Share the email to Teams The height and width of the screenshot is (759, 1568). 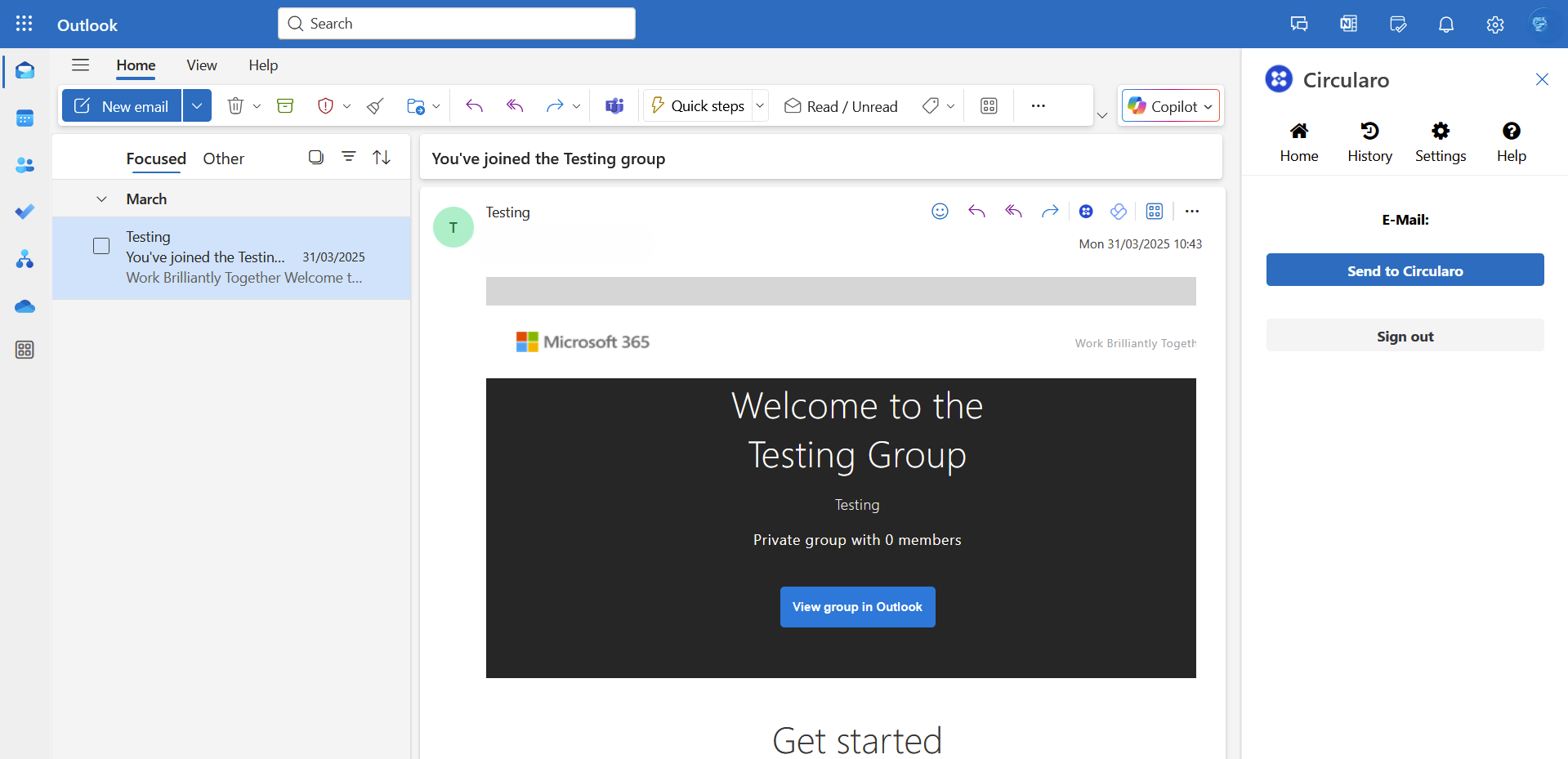point(614,105)
